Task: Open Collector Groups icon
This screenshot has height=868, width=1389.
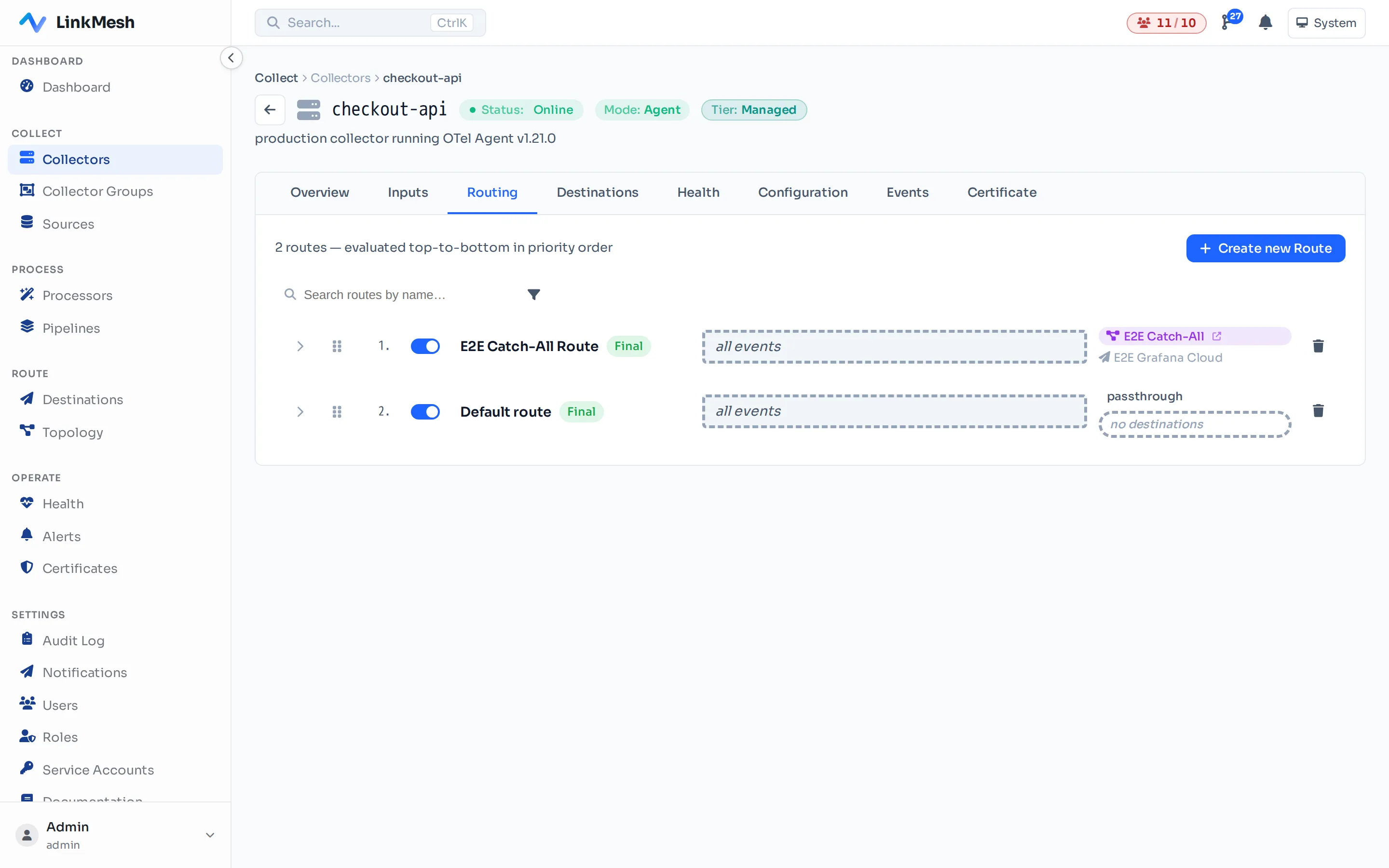Action: (x=27, y=190)
